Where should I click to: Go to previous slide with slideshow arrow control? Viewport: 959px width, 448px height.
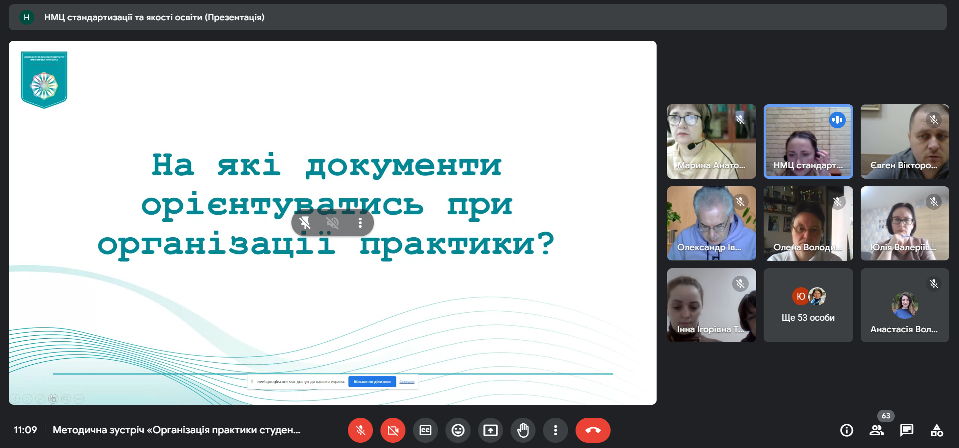pyautogui.click(x=15, y=399)
